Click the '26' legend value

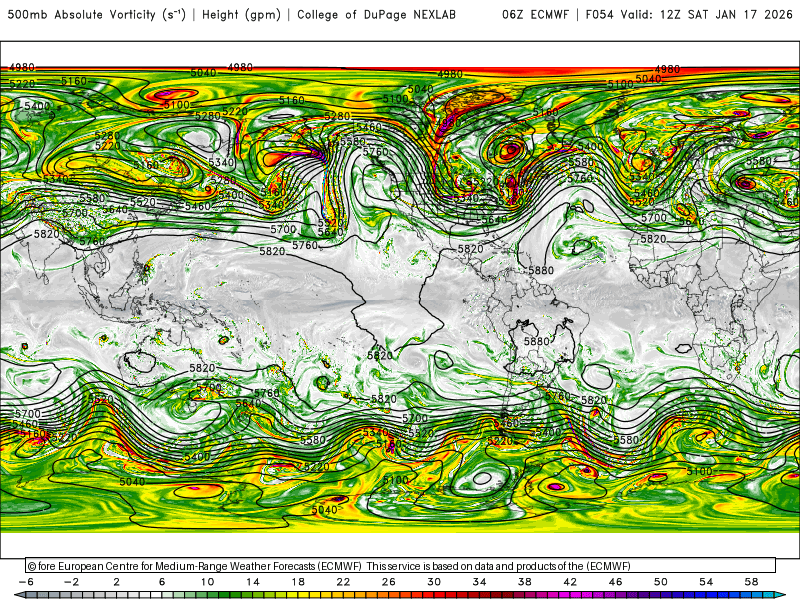389,582
